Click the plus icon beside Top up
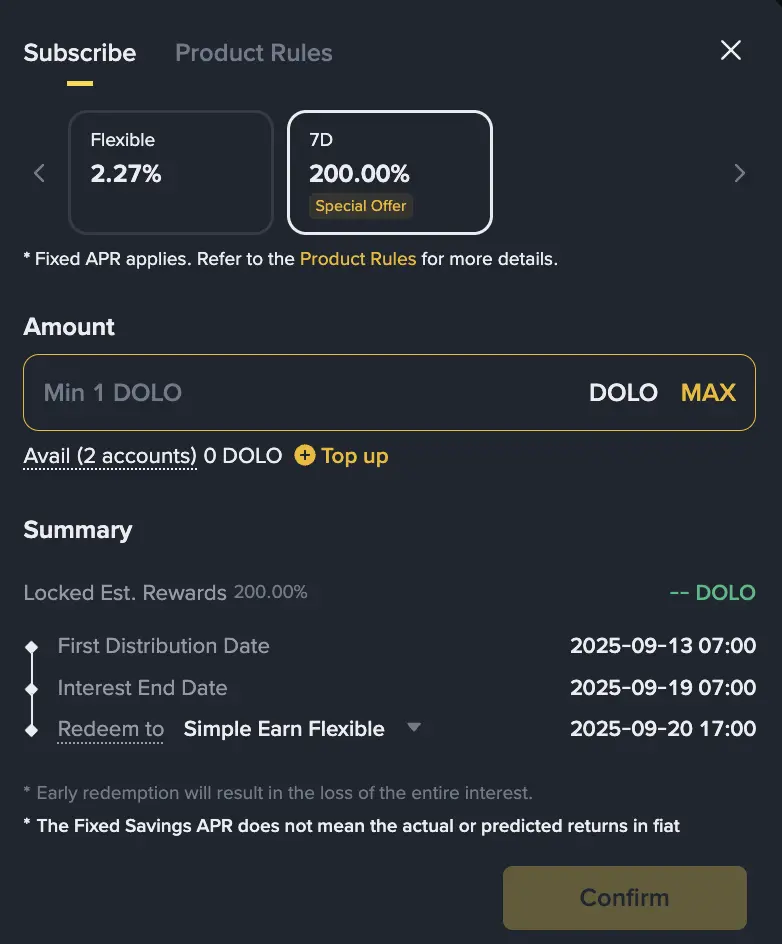This screenshot has height=944, width=782. (x=303, y=456)
